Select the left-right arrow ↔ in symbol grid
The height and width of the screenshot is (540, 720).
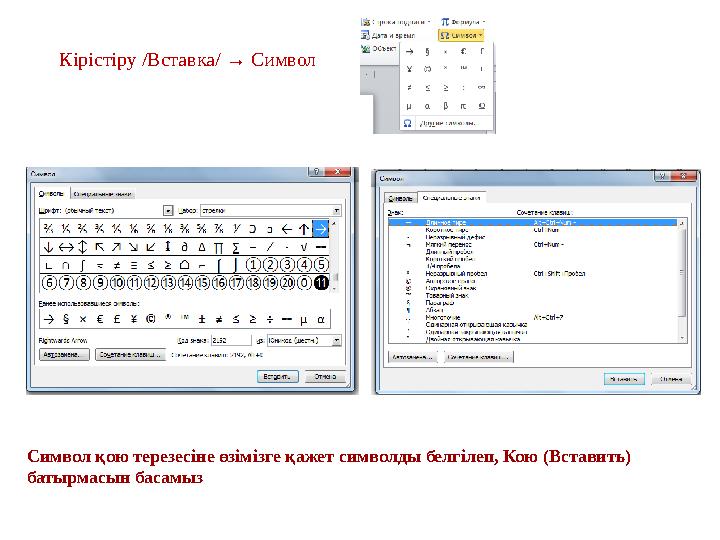point(66,247)
